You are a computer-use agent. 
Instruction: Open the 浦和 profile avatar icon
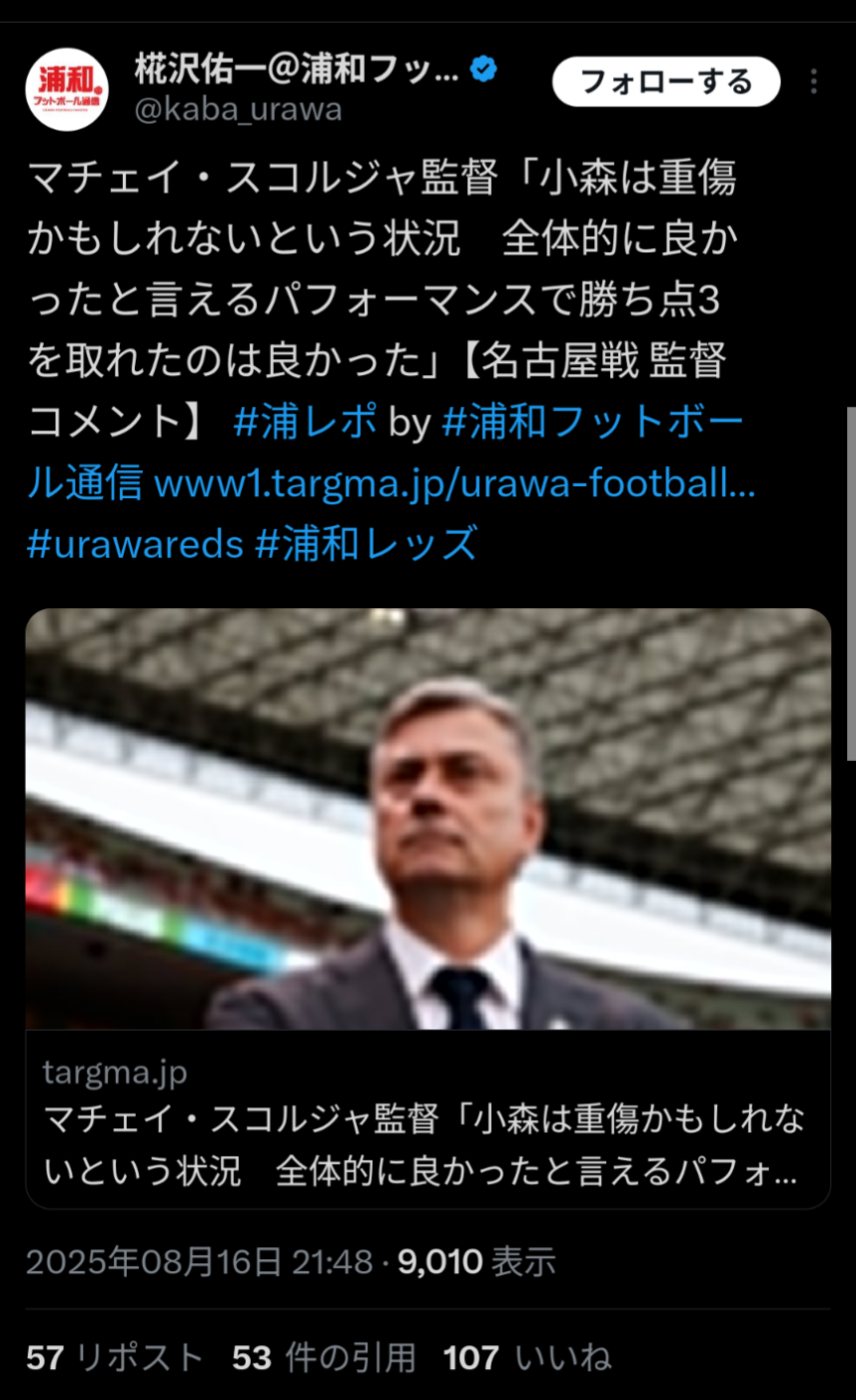coord(67,89)
